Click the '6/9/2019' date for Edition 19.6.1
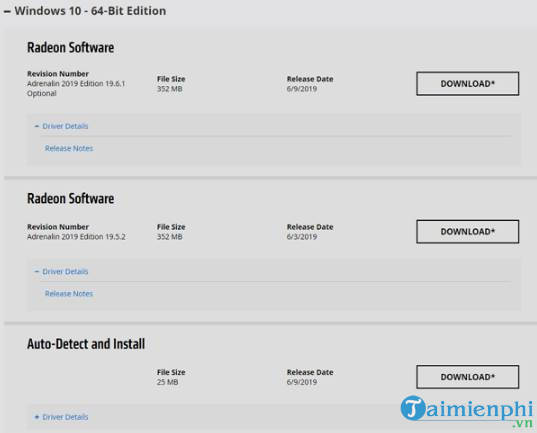The height and width of the screenshot is (433, 537). (302, 89)
